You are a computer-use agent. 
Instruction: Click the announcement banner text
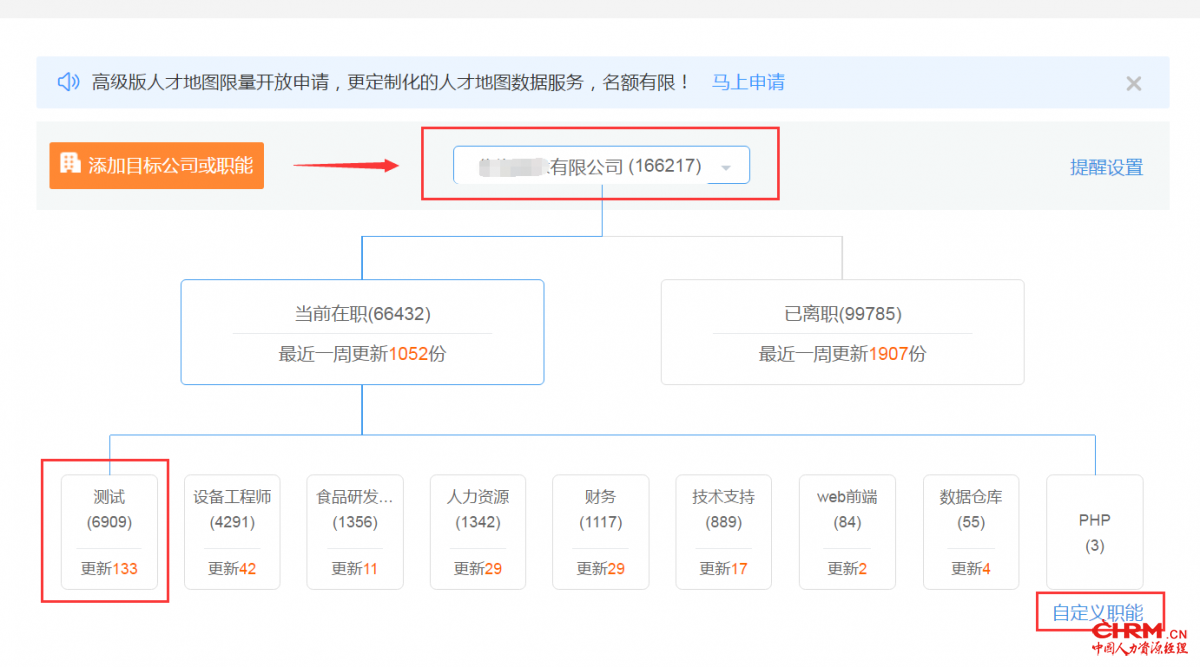tap(391, 82)
